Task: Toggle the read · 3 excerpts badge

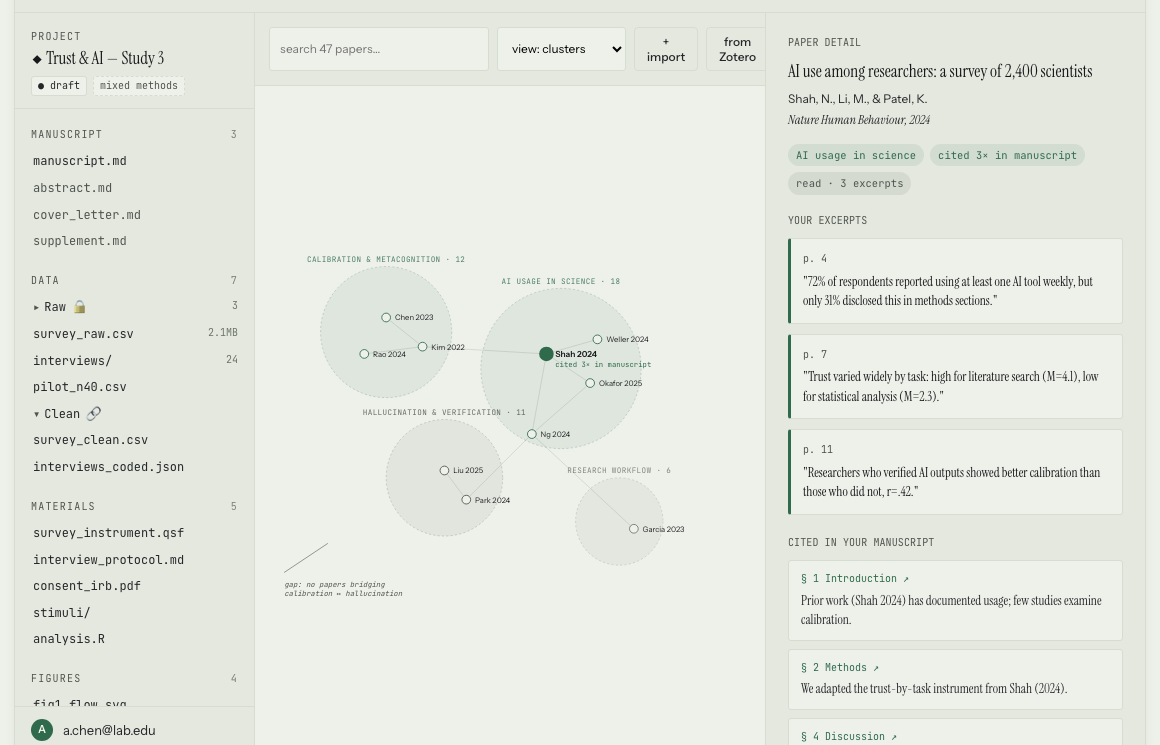Action: coord(849,183)
